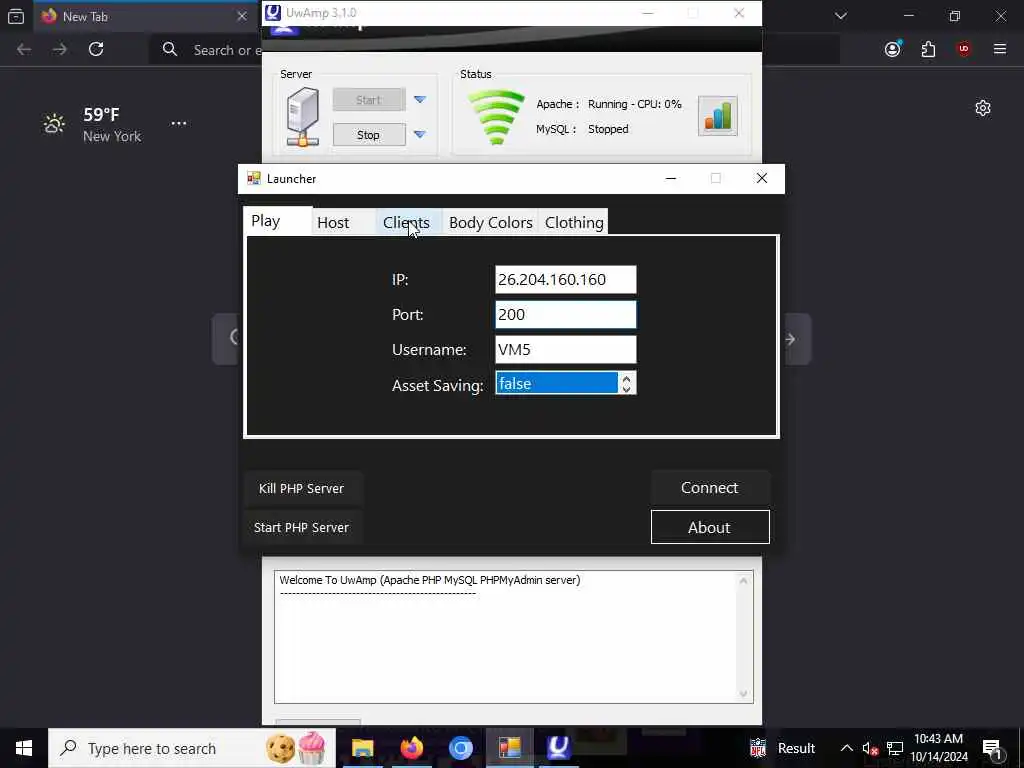The width and height of the screenshot is (1024, 768).
Task: Click the network tray icon
Action: coord(895,748)
